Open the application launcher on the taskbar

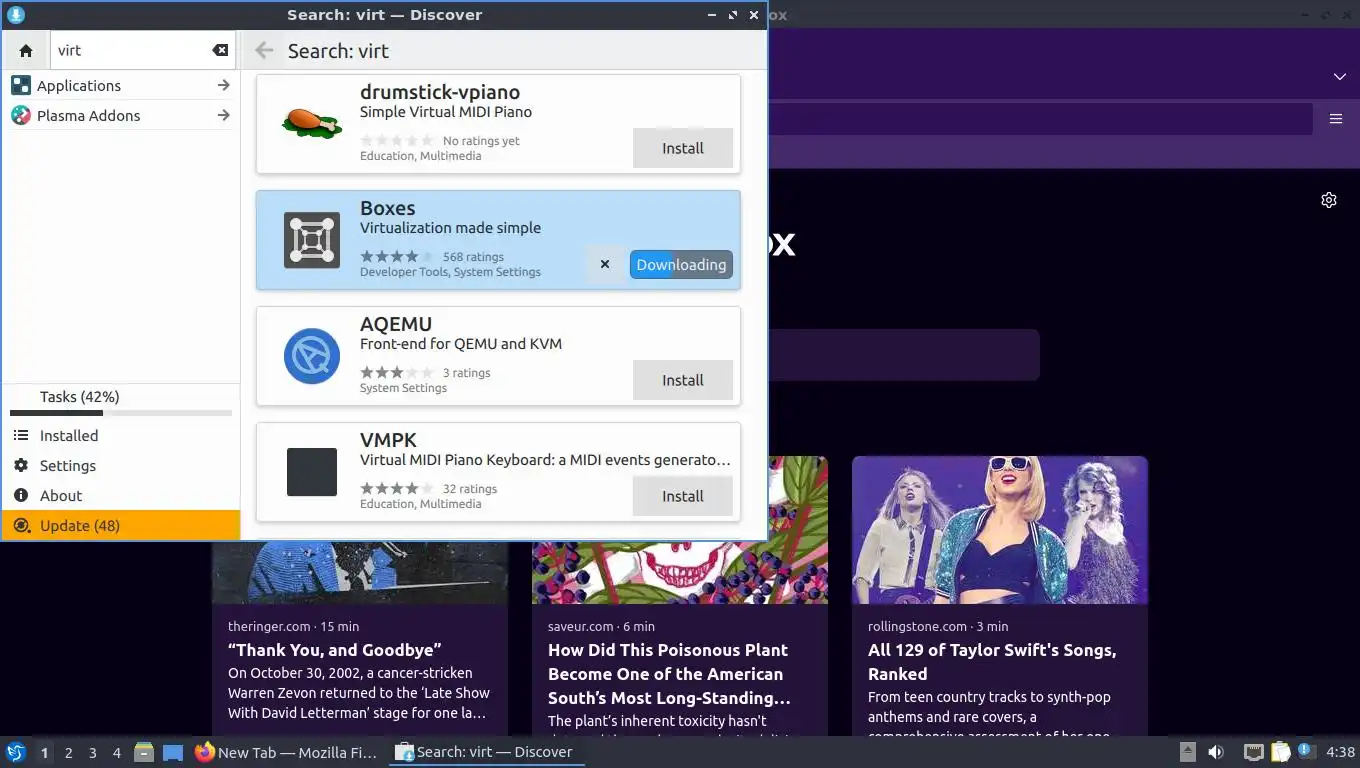[16, 752]
